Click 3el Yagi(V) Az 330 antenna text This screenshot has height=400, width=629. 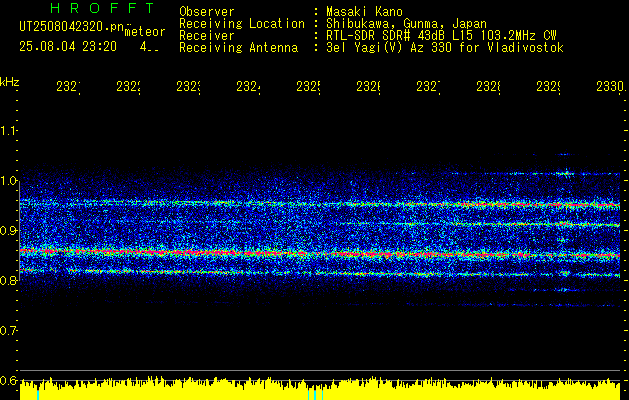(445, 48)
